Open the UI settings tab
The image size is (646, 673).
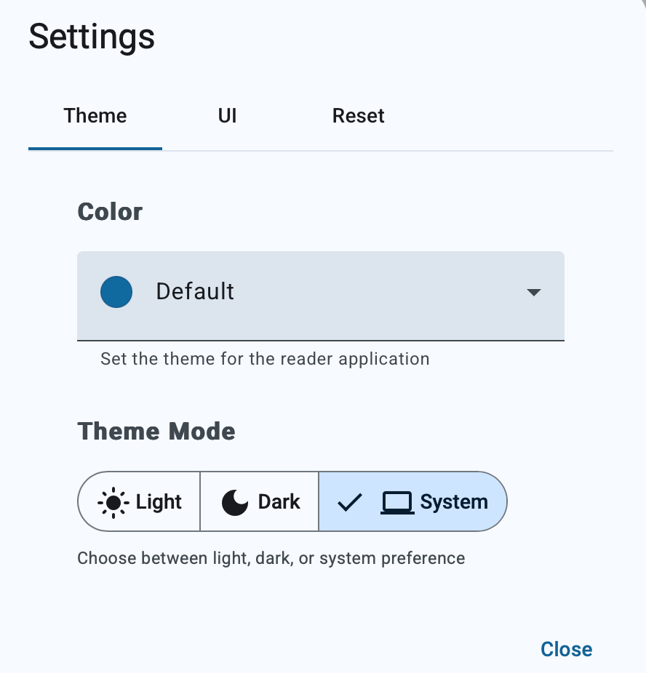point(227,116)
